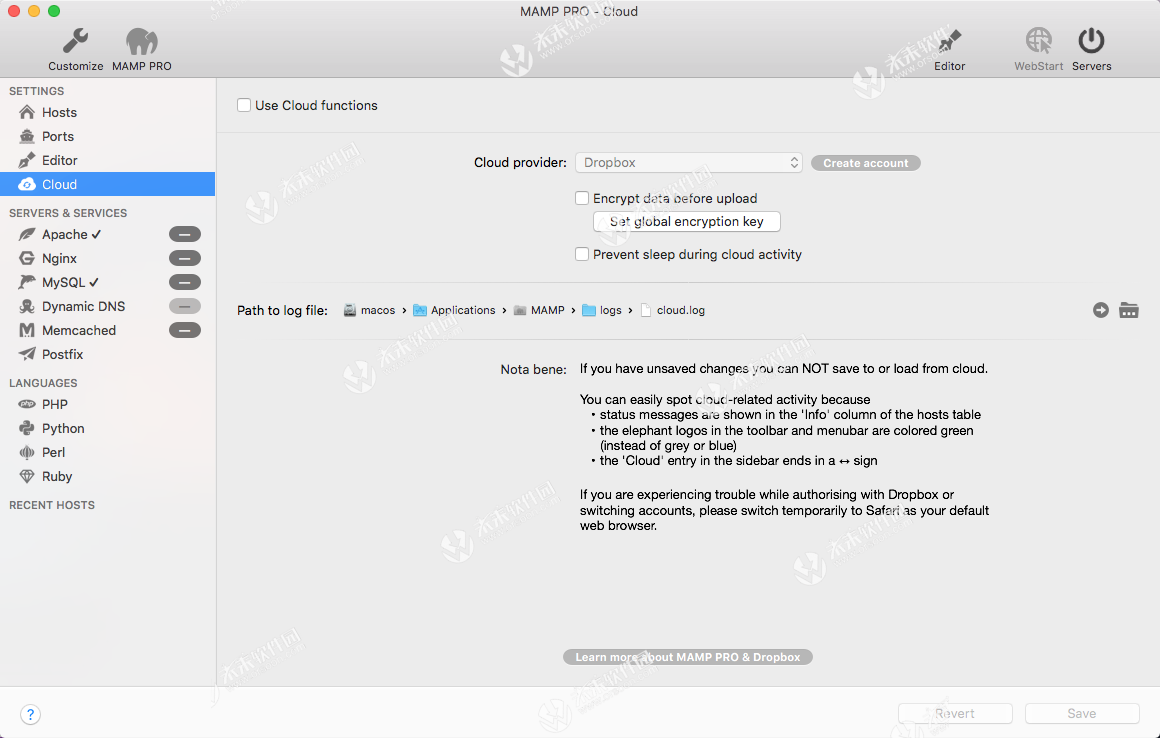Screen dimensions: 1160x738
Task: Click the PHP language icon
Action: (x=27, y=404)
